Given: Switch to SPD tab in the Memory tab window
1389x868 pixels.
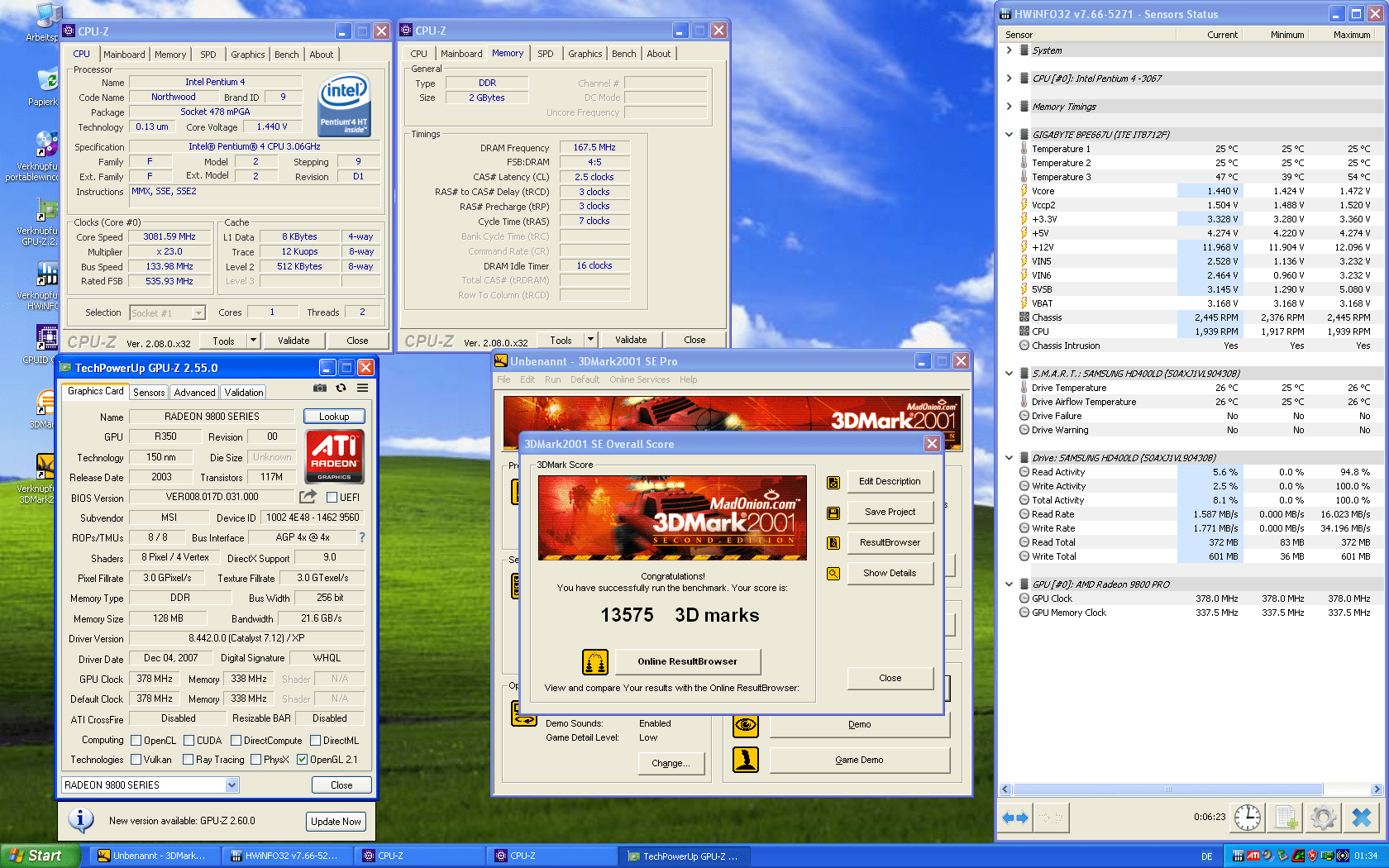Looking at the screenshot, I should pos(546,54).
